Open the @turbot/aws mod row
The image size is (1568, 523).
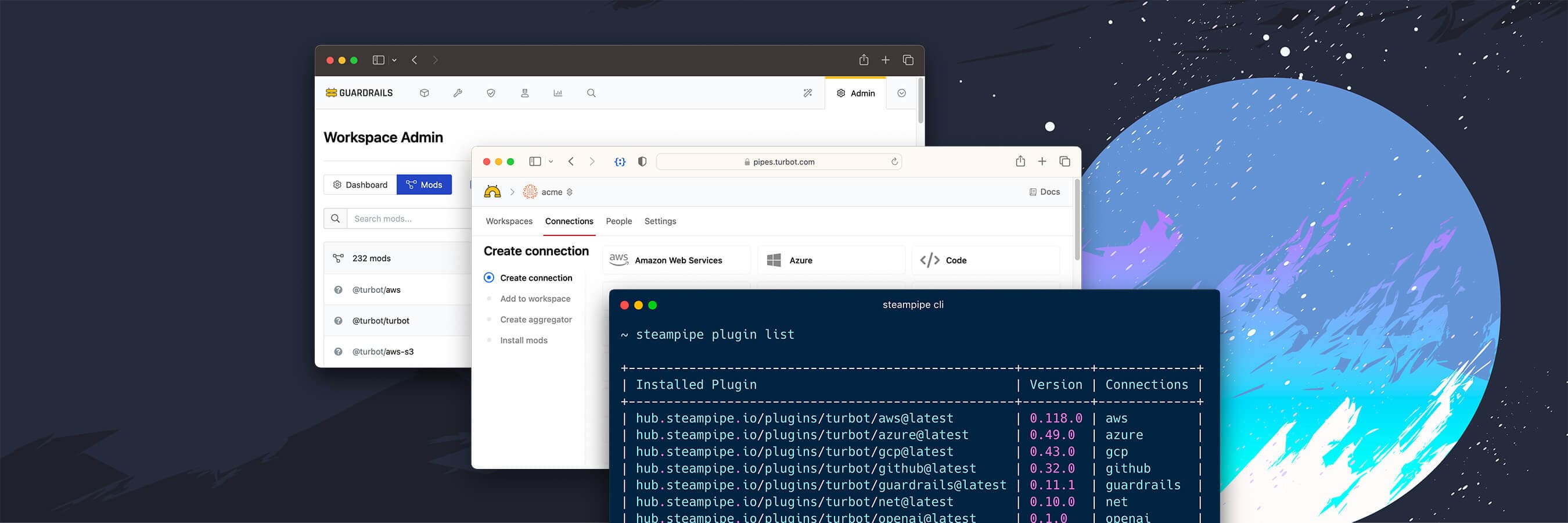click(398, 290)
